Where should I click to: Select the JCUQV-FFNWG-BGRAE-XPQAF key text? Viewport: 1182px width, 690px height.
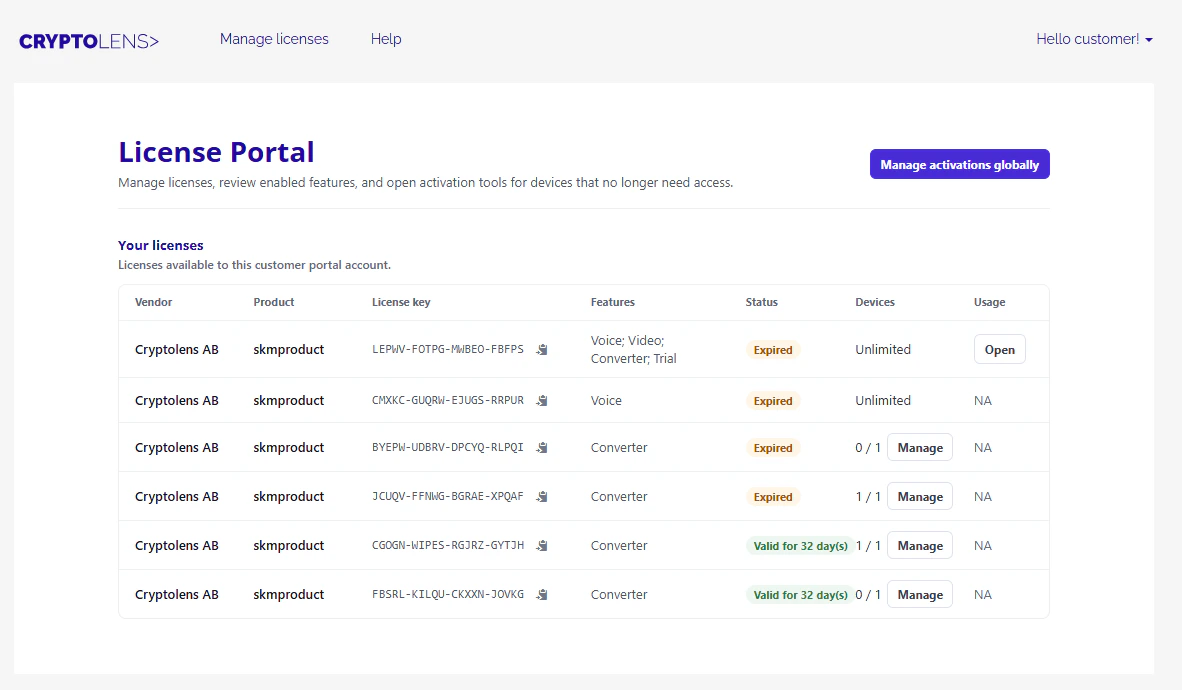(x=448, y=496)
